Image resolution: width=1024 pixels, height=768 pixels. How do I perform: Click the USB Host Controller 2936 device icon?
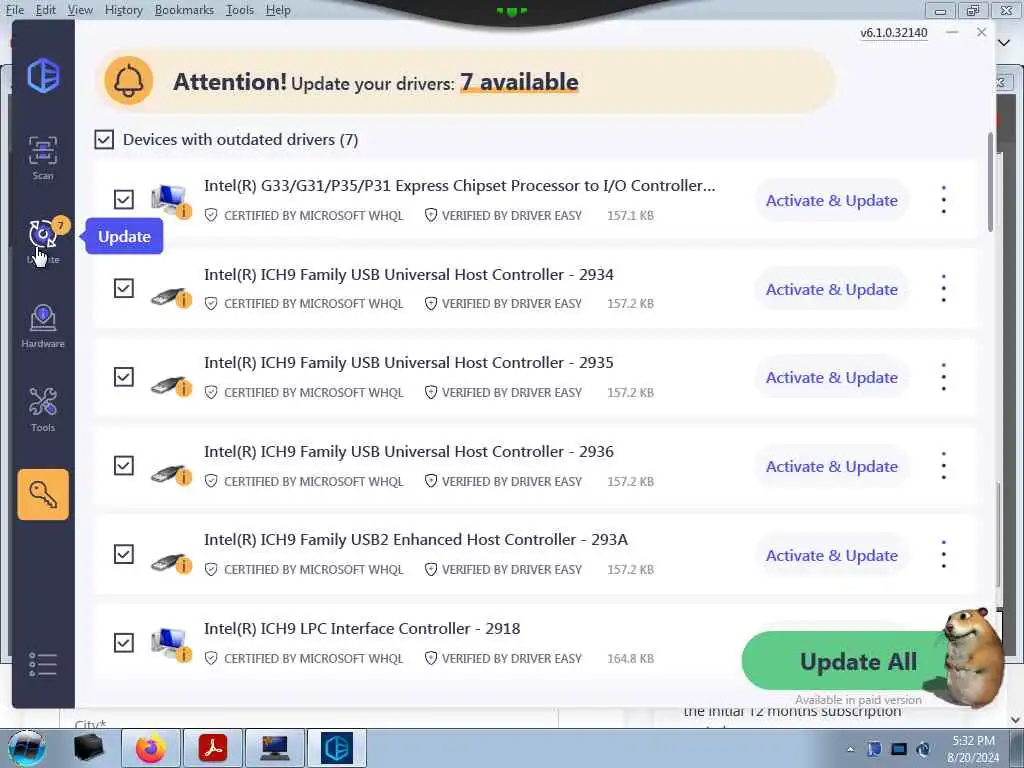[171, 474]
